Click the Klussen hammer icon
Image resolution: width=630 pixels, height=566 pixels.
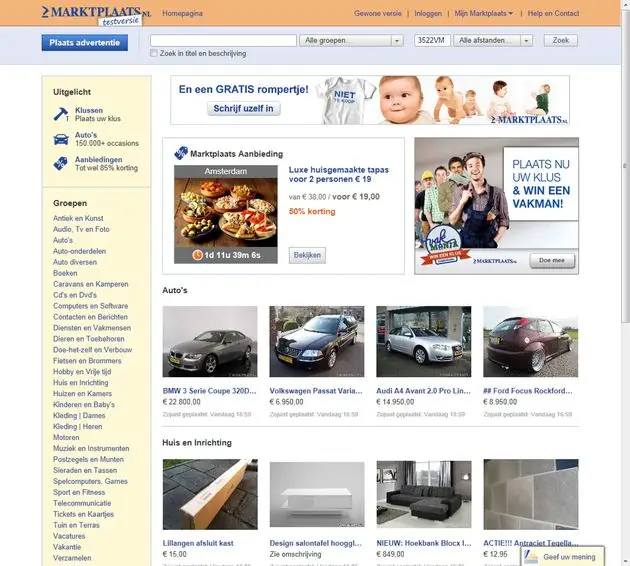point(61,114)
